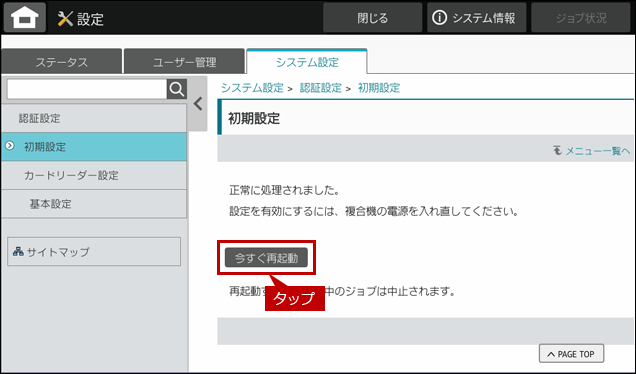Open the ユーザー管理 tab
This screenshot has width=636, height=374.
coord(185,62)
